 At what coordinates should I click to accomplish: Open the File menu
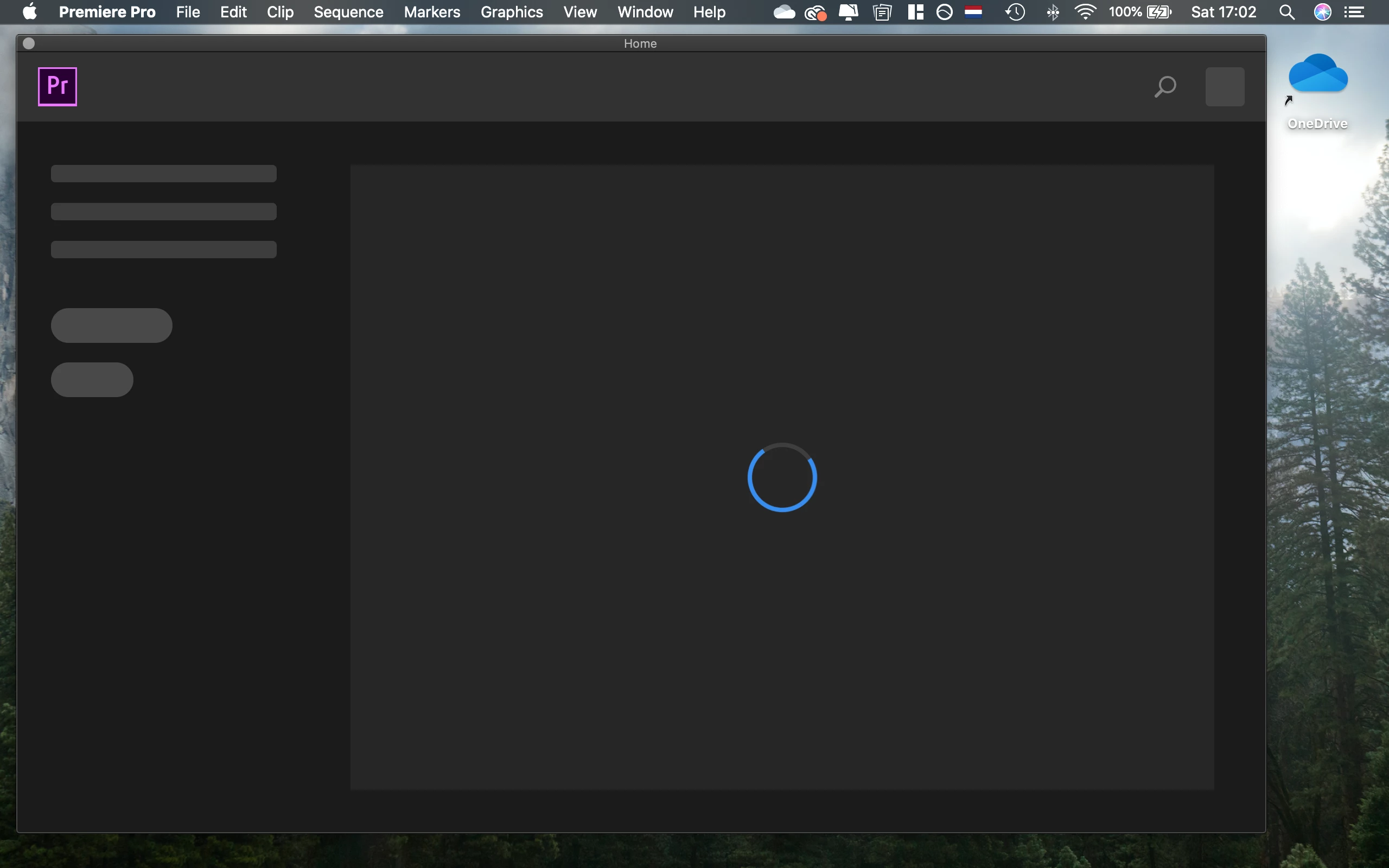click(188, 12)
